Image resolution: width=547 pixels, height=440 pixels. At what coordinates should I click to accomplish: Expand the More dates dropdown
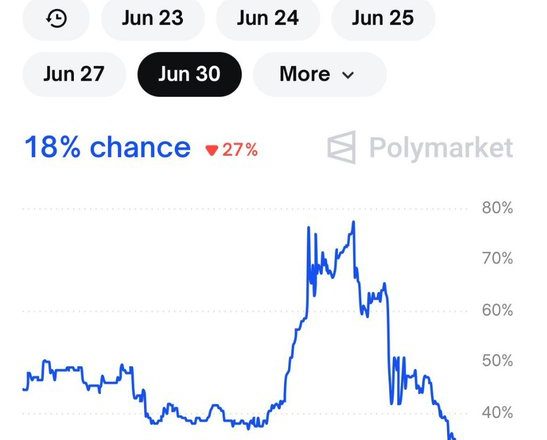pos(320,74)
